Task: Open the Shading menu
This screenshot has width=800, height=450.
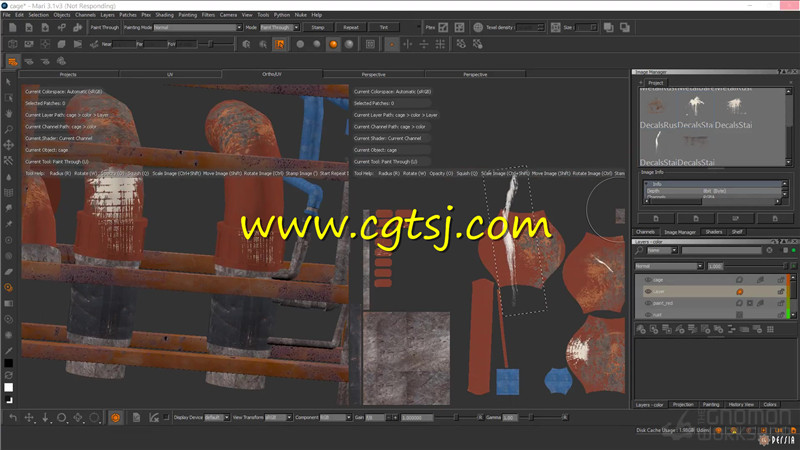Action: 164,15
